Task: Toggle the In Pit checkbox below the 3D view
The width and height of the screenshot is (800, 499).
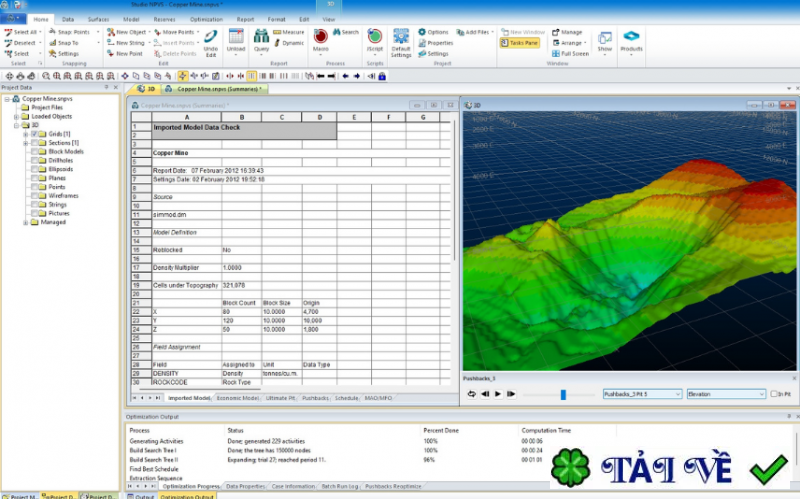Action: [774, 394]
